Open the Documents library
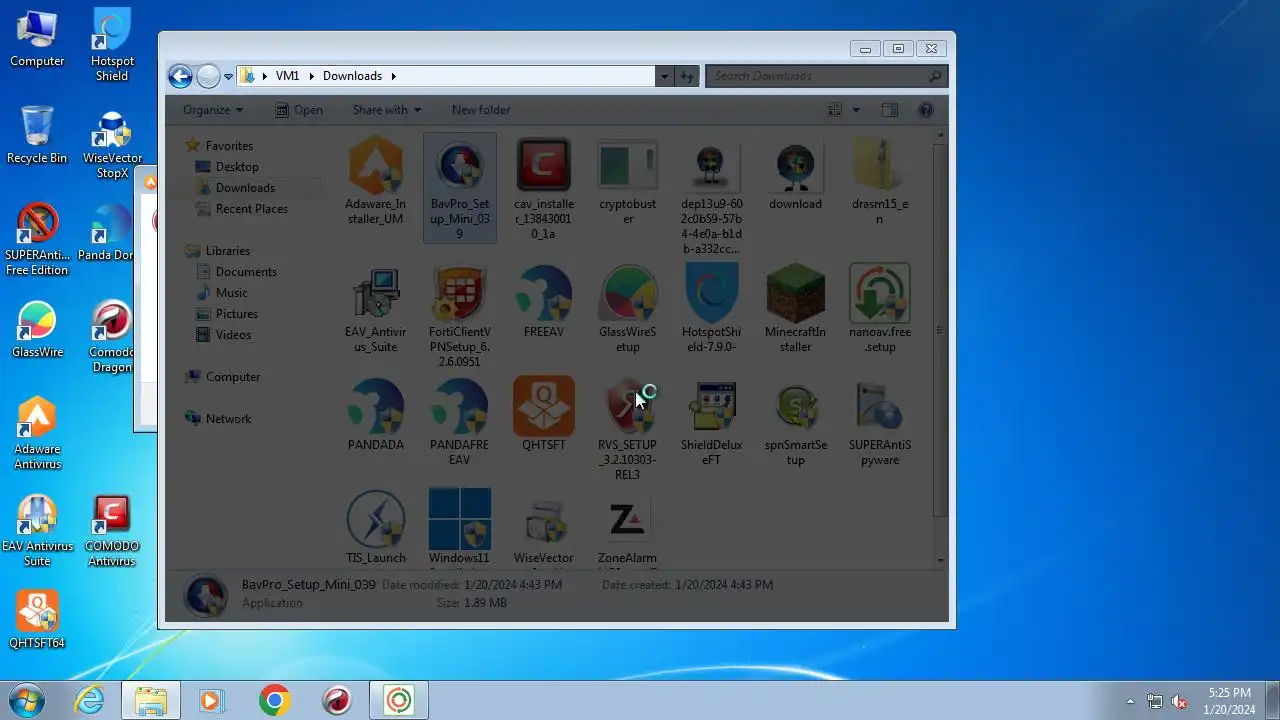This screenshot has width=1280, height=720. tap(246, 272)
